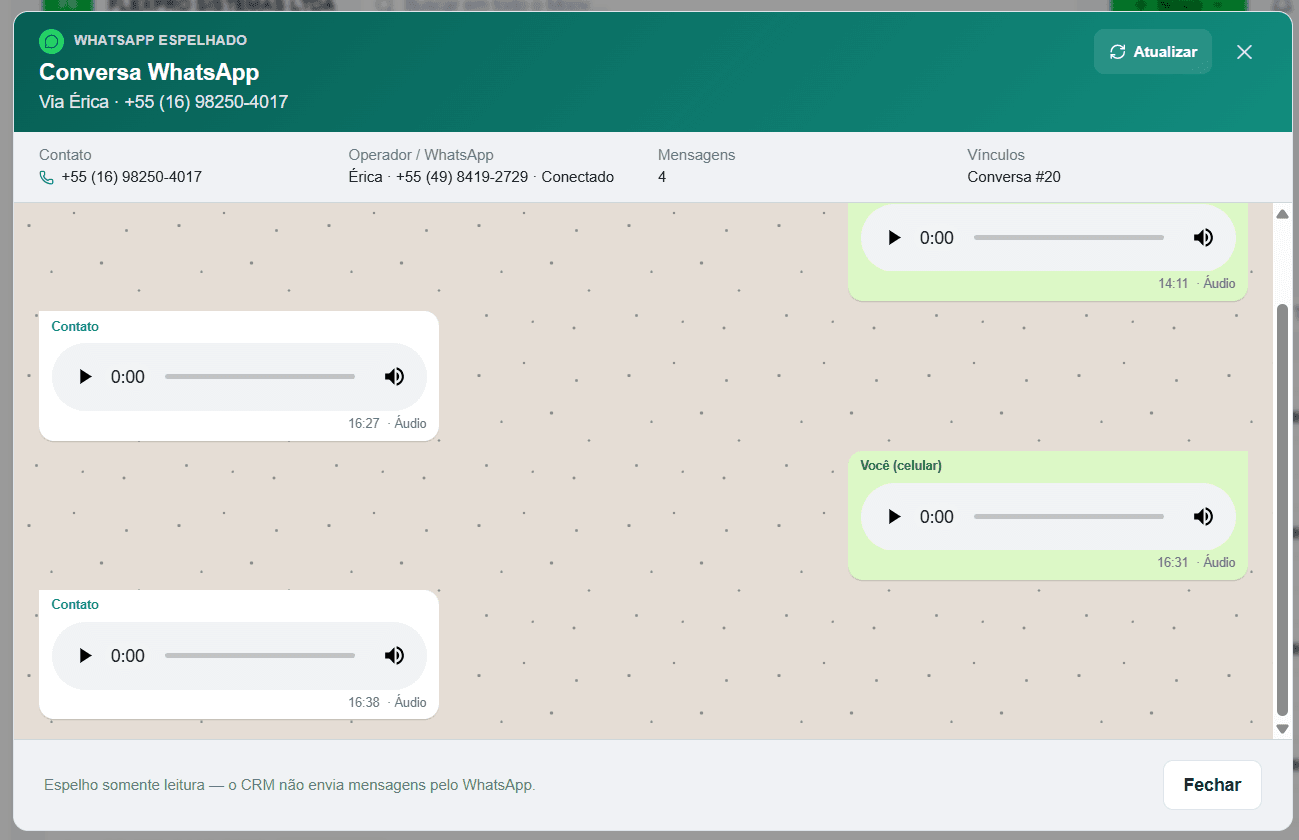
Task: Click the Mensagens count 4
Action: [x=662, y=177]
